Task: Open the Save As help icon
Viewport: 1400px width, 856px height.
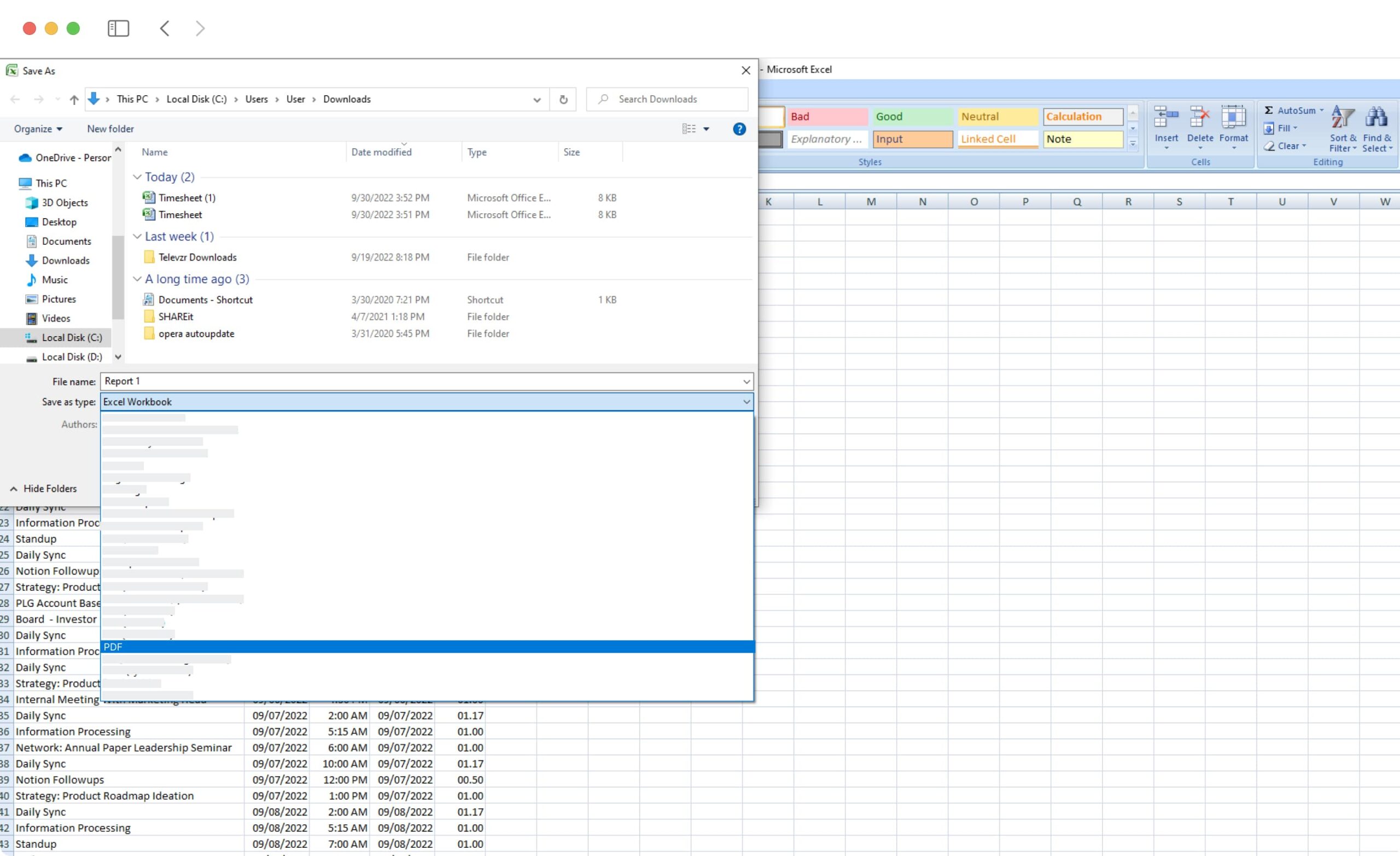Action: point(739,129)
